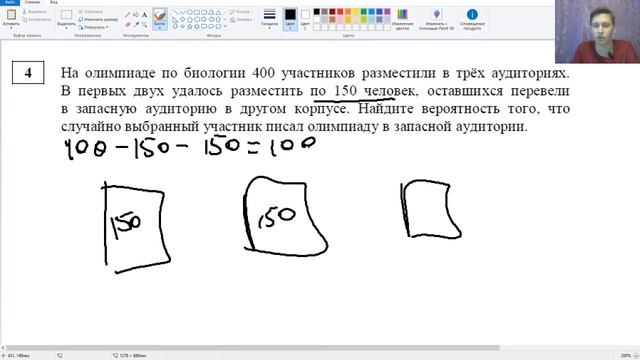Viewport: 640px width, 360px height.
Task: Click the Product alert info icon
Action: pos(472,15)
